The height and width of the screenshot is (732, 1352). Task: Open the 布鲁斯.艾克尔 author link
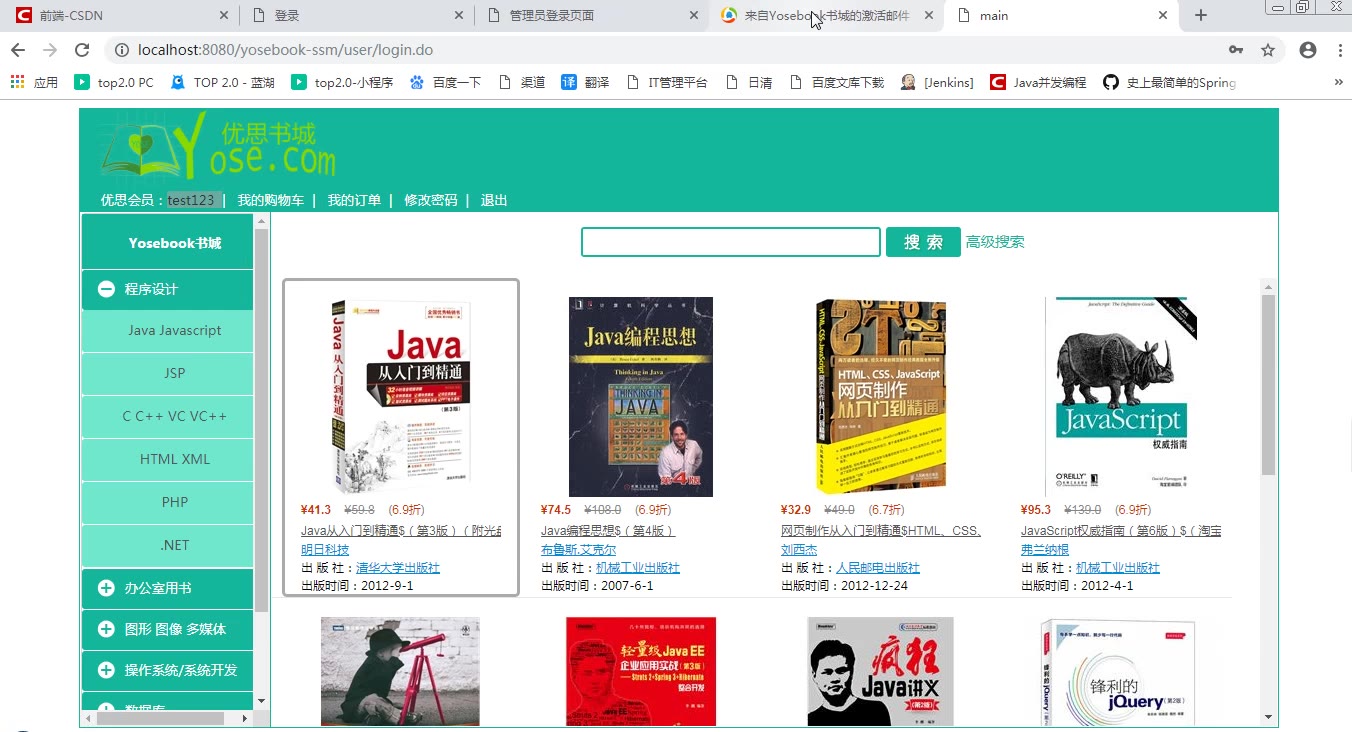click(578, 550)
